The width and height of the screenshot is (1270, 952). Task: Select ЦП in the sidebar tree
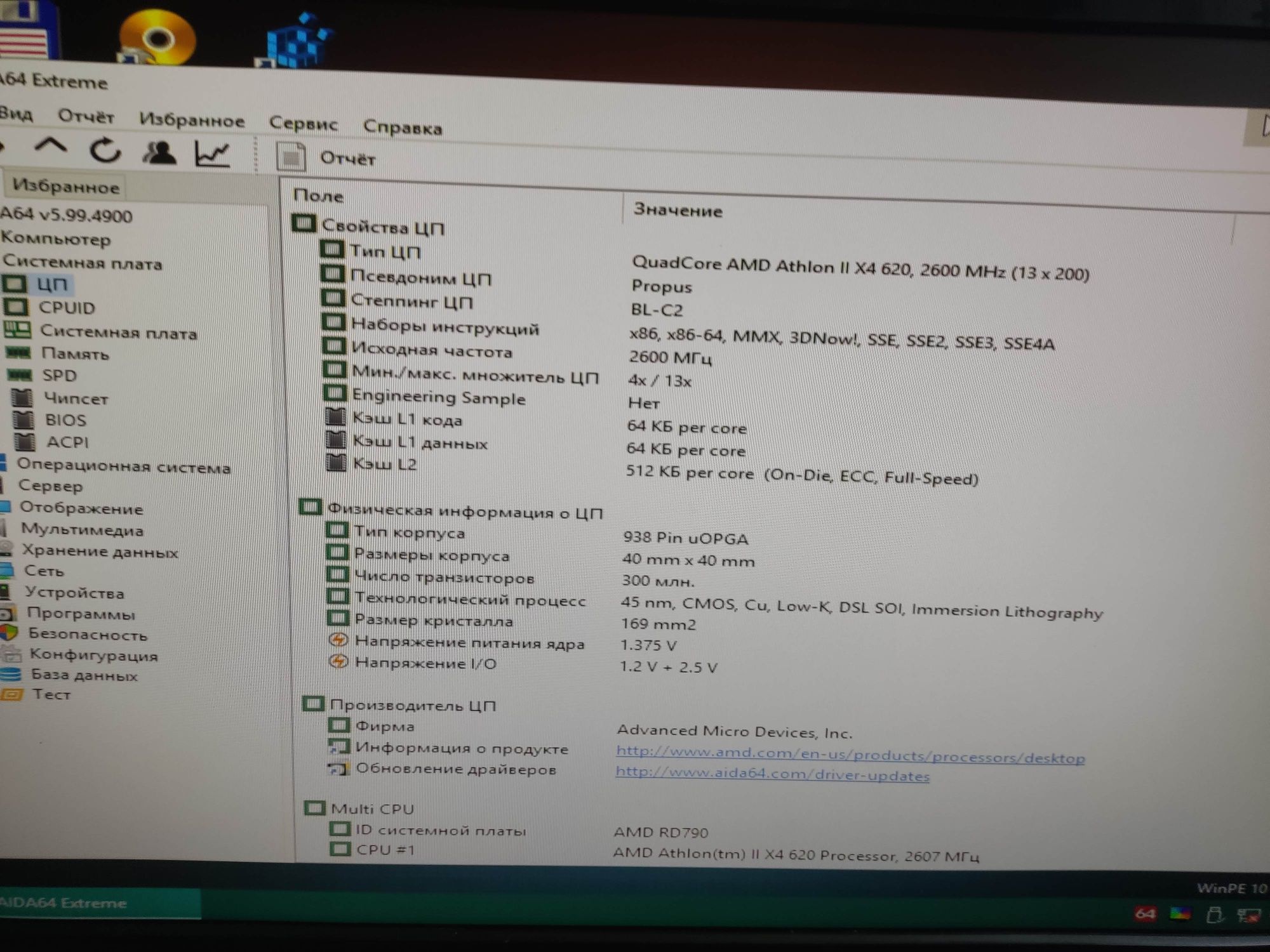tap(51, 284)
